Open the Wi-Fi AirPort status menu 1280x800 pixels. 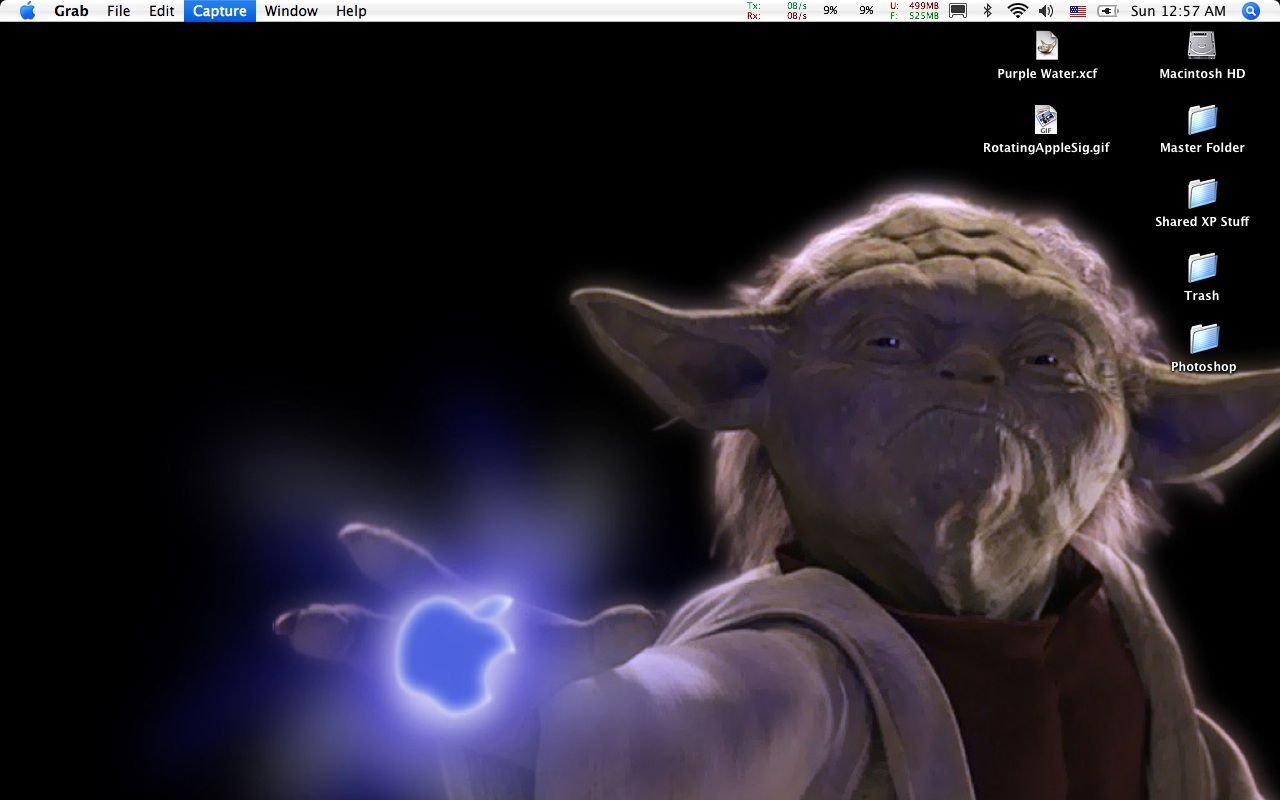click(1017, 11)
